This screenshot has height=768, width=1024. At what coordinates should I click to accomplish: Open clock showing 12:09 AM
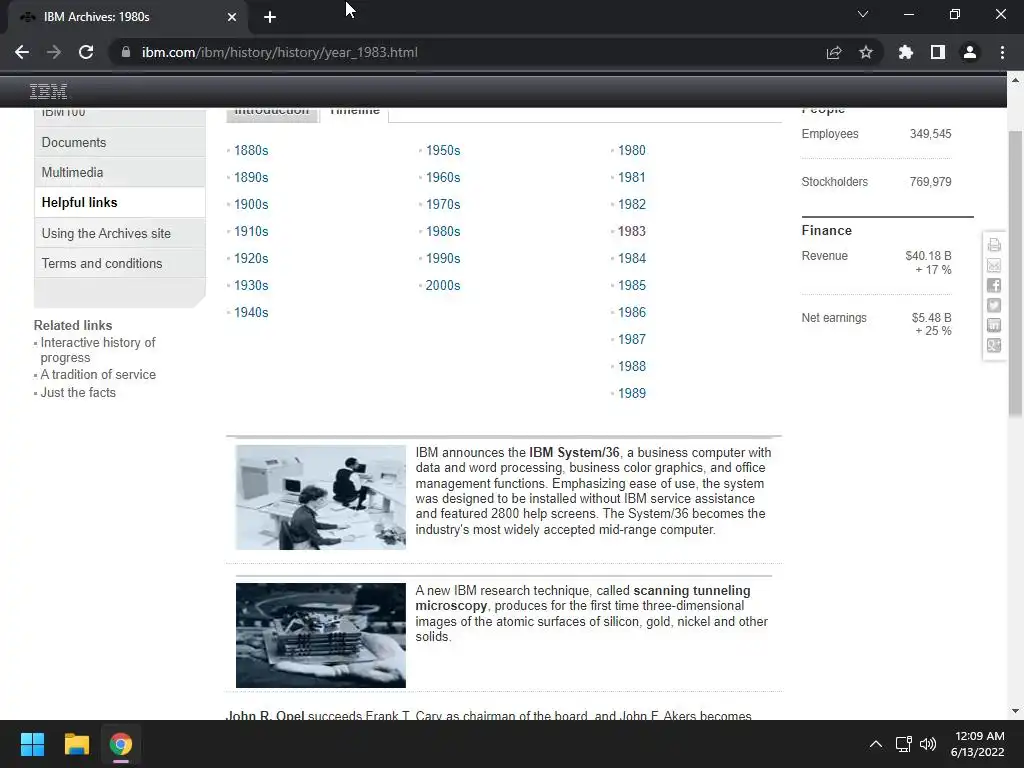[x=977, y=744]
